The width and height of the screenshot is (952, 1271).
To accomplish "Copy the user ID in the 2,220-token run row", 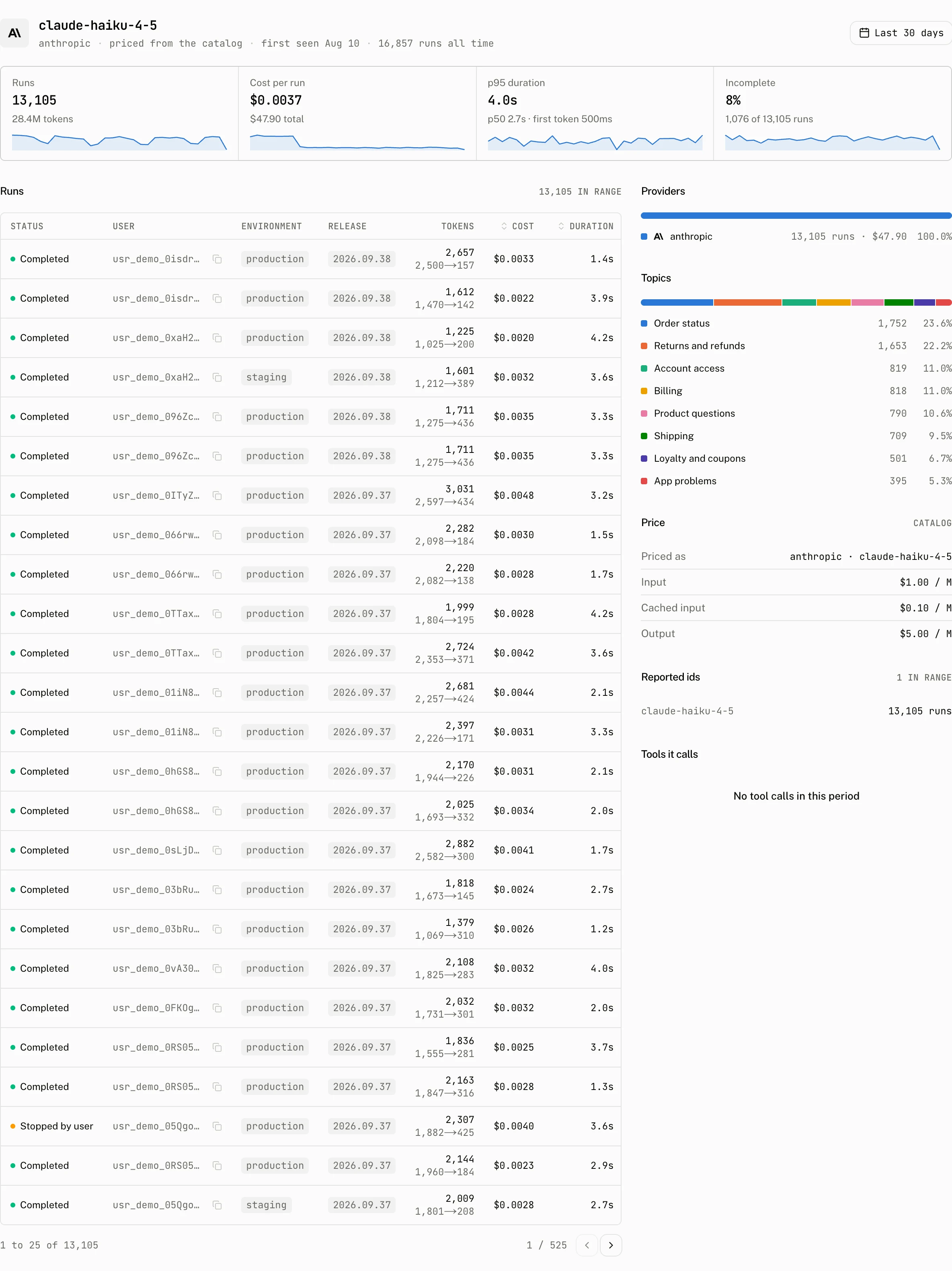I will tap(217, 575).
